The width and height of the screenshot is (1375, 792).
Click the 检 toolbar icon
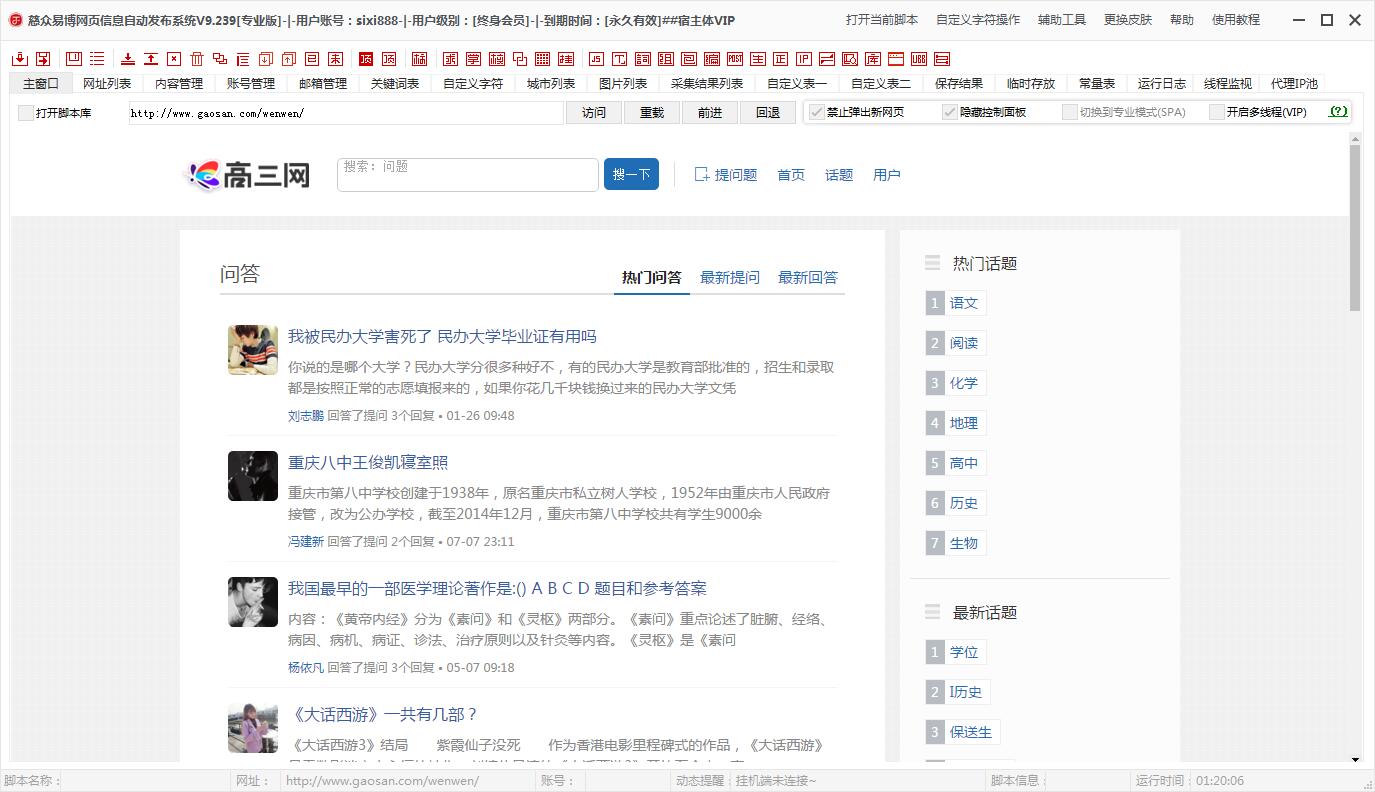(496, 59)
